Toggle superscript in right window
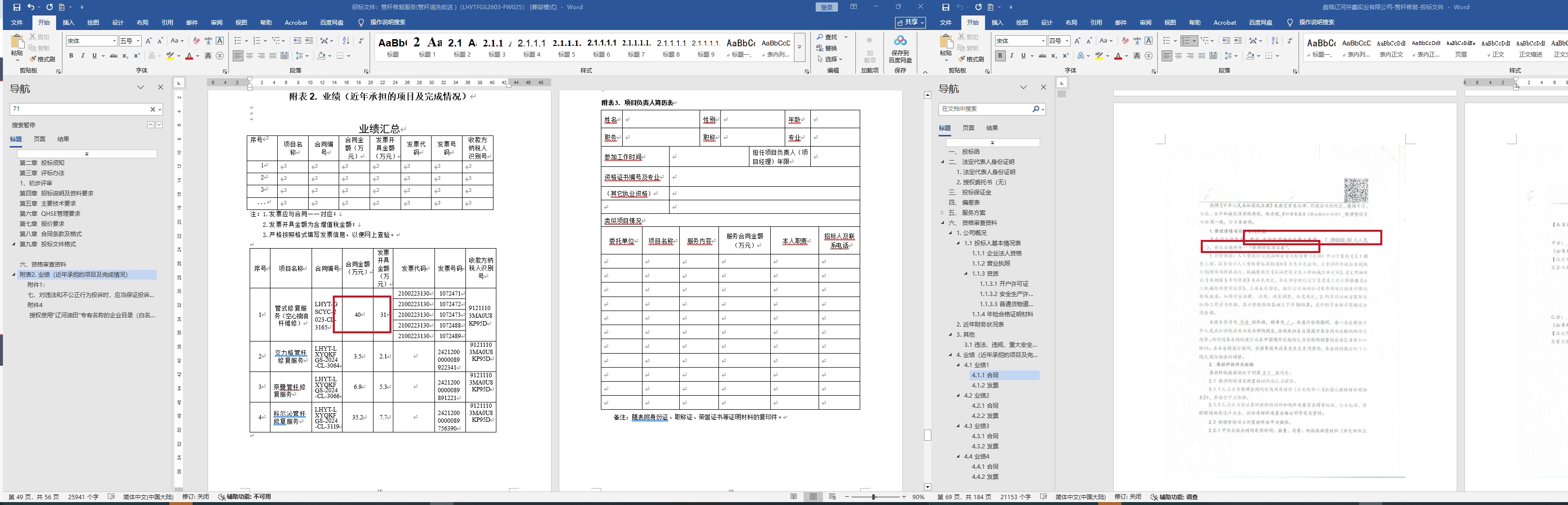This screenshot has width=1568, height=505. click(1065, 56)
